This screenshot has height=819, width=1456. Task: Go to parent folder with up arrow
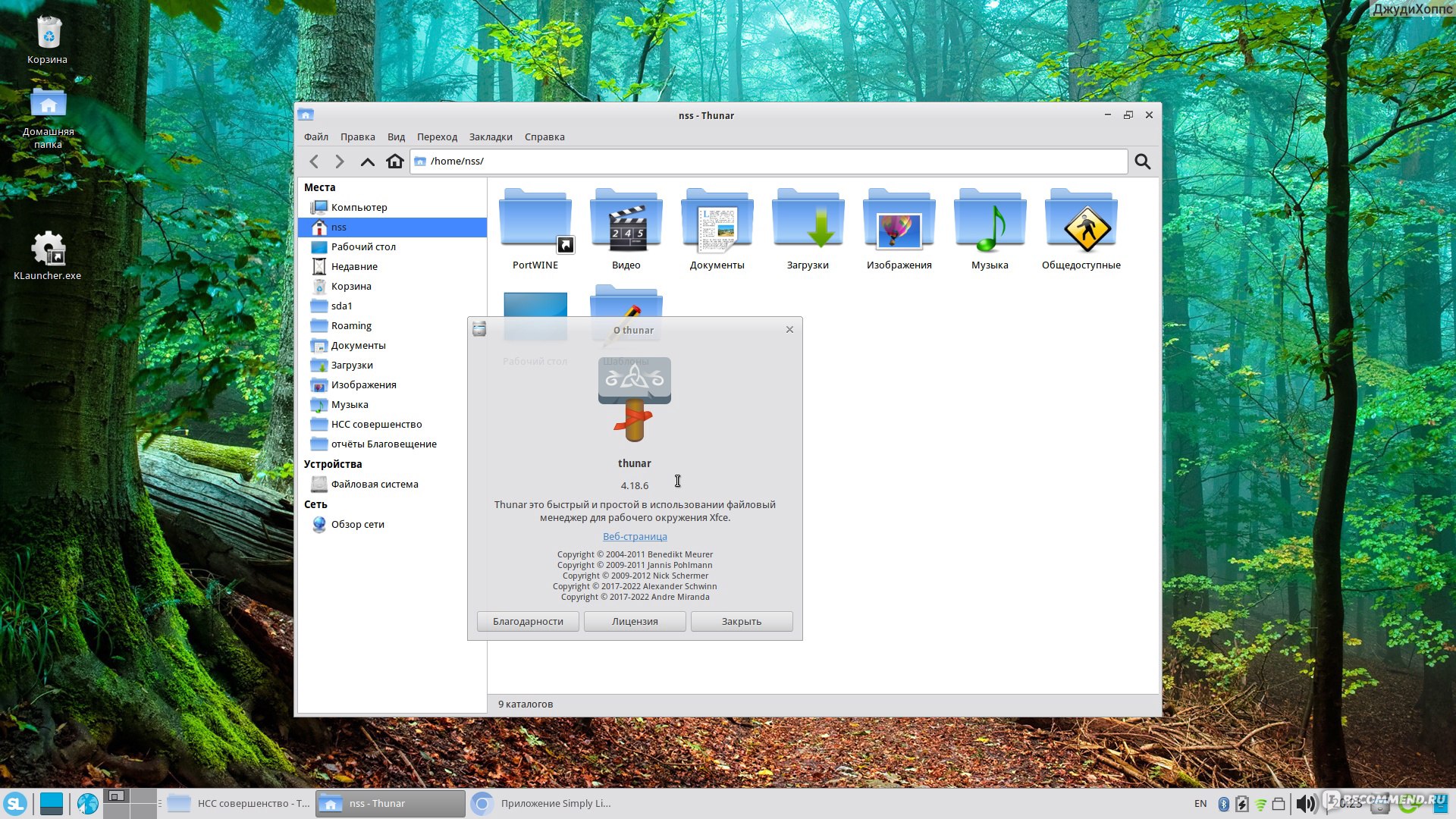tap(368, 162)
